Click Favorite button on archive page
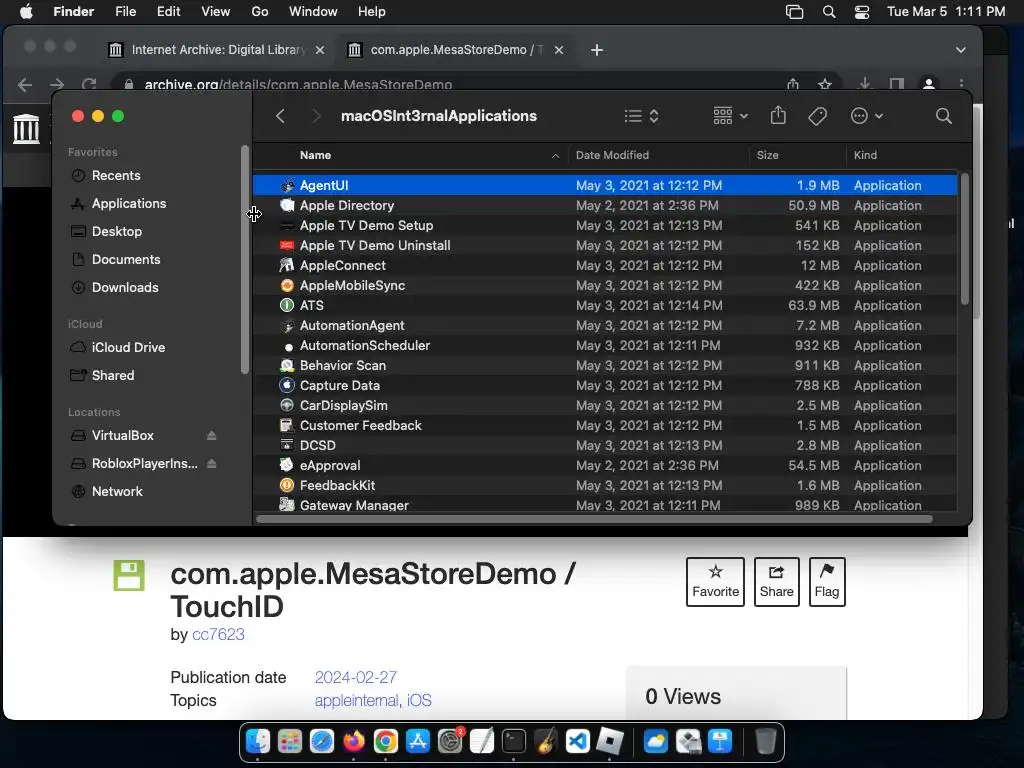 (715, 582)
